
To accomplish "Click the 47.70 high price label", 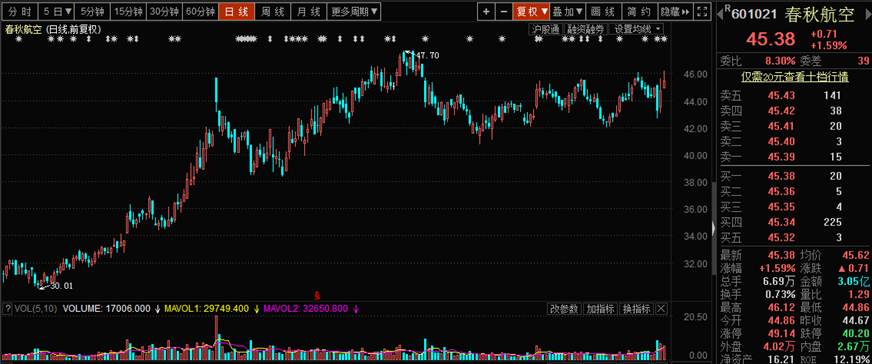I will pyautogui.click(x=427, y=56).
